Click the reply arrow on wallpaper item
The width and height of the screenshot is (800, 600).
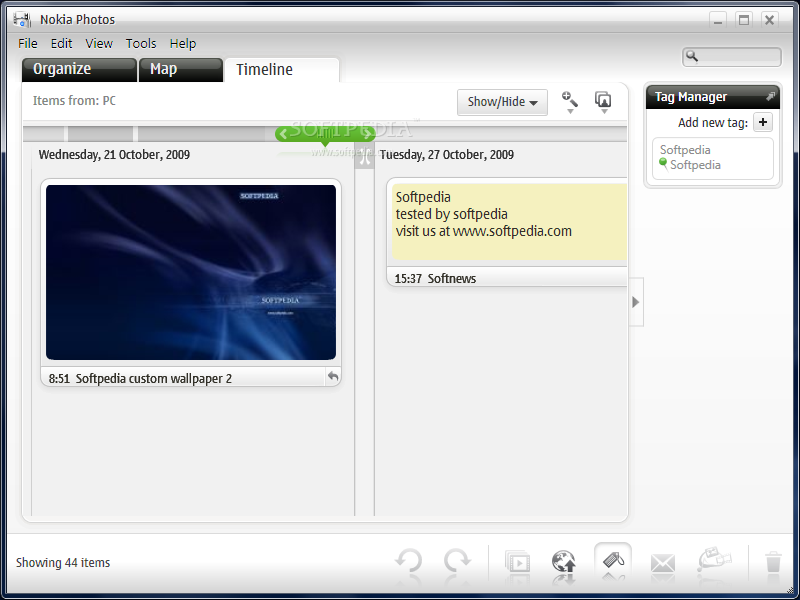point(333,377)
